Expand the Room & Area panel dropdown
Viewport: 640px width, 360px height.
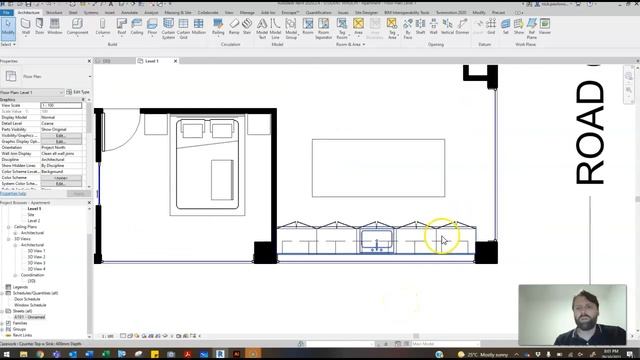[351, 44]
